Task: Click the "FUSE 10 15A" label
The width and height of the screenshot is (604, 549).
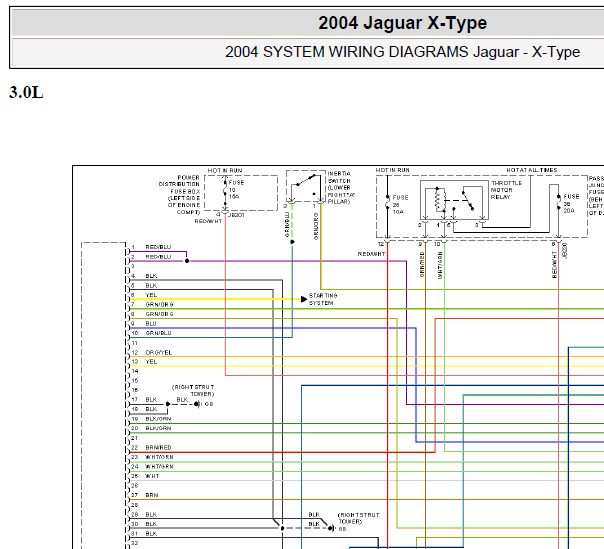Action: (x=236, y=190)
